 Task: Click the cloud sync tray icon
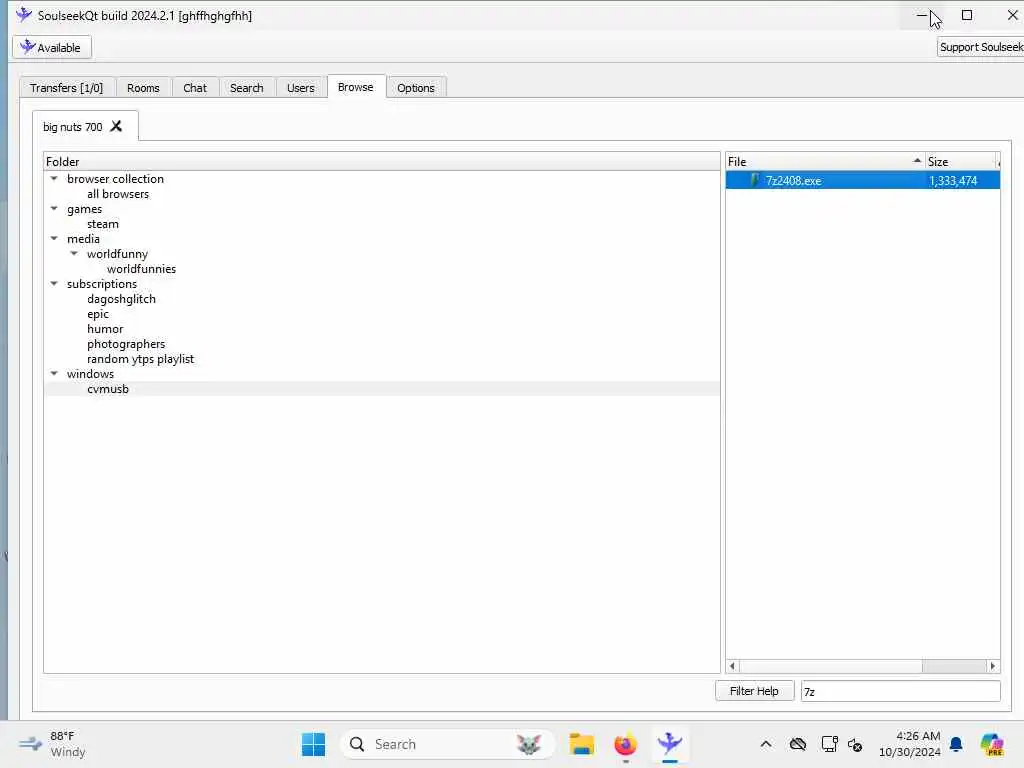[x=798, y=744]
